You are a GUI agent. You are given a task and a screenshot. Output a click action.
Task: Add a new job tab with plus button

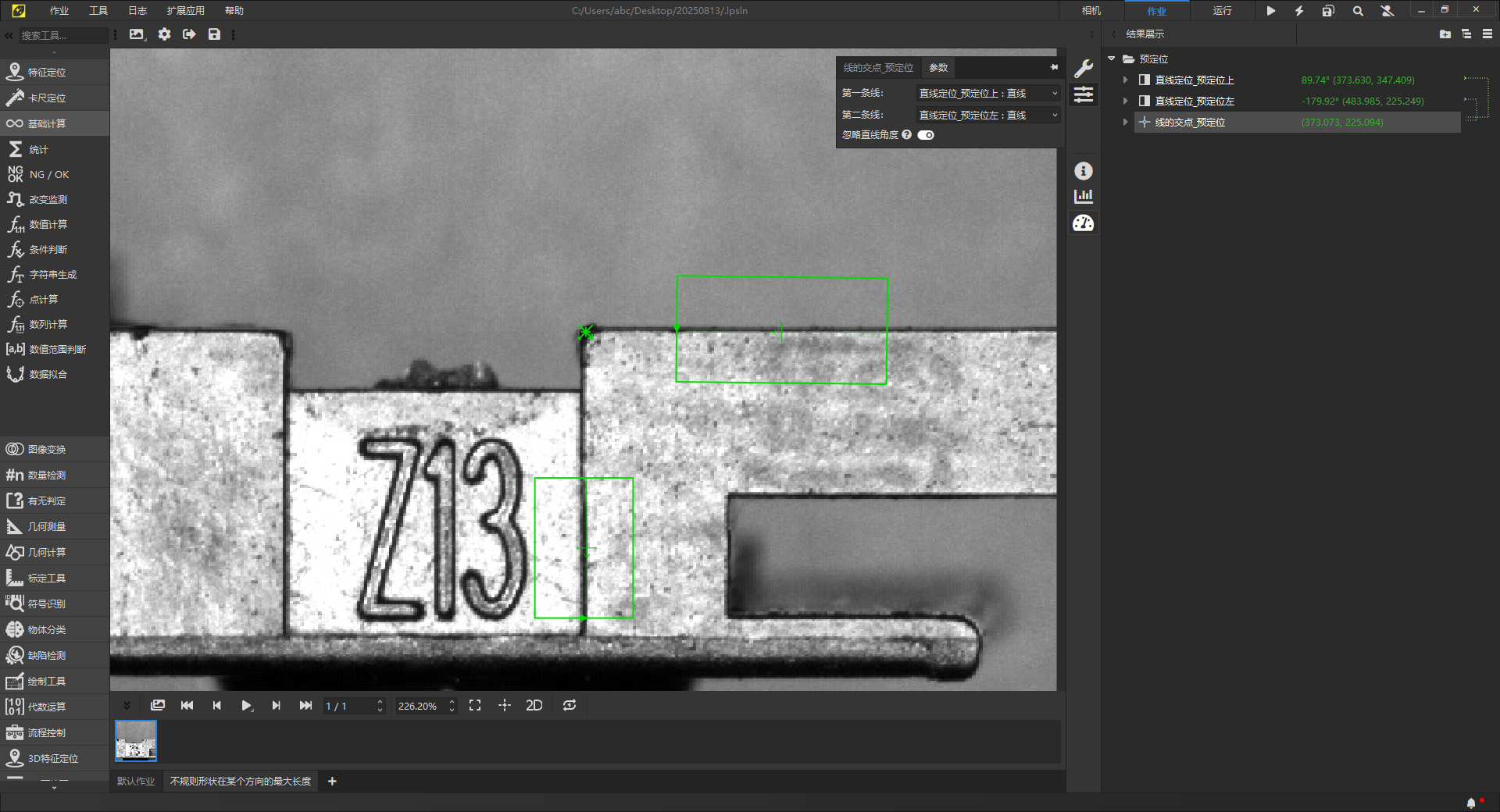point(332,782)
